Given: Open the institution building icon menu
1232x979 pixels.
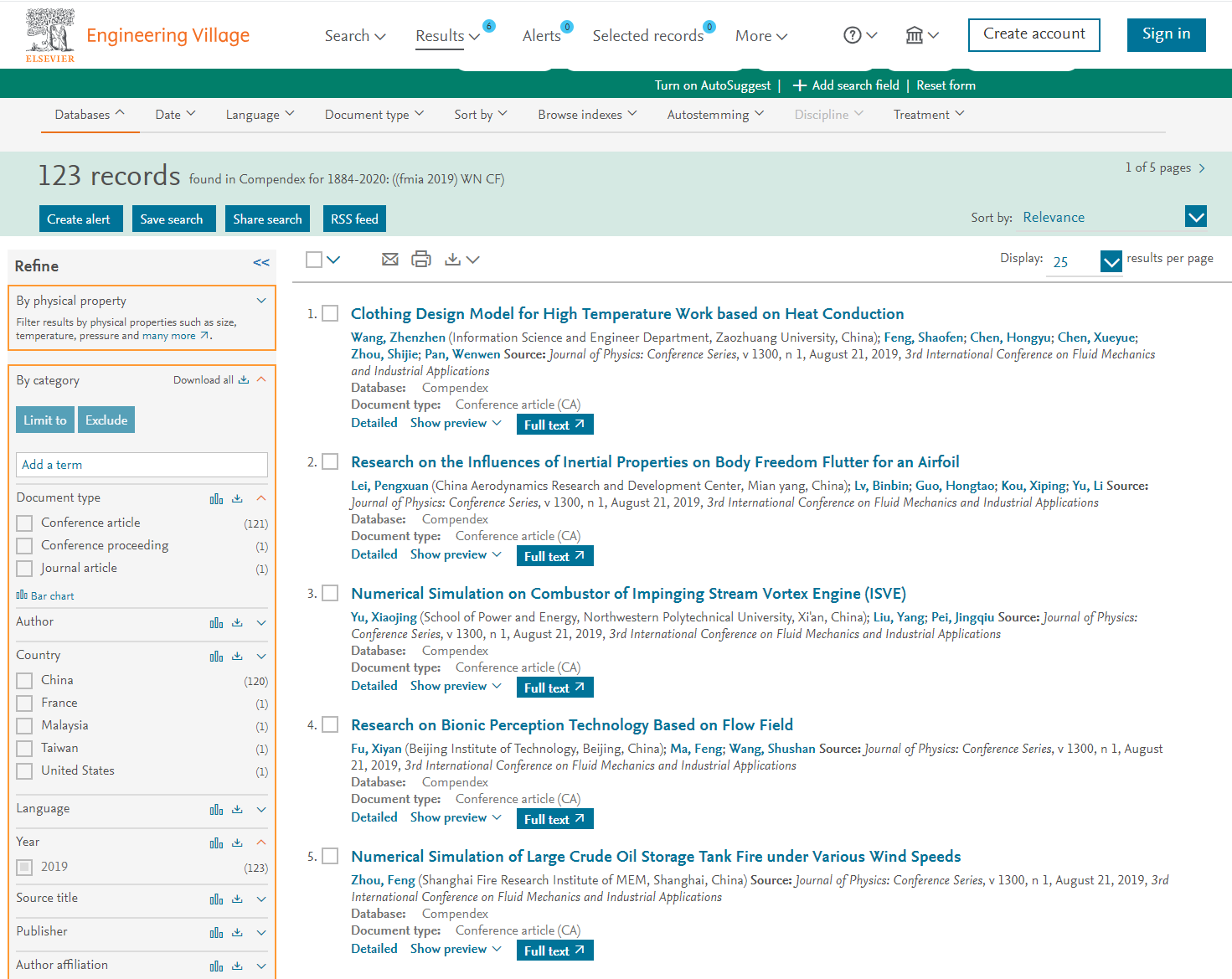Looking at the screenshot, I should [915, 35].
